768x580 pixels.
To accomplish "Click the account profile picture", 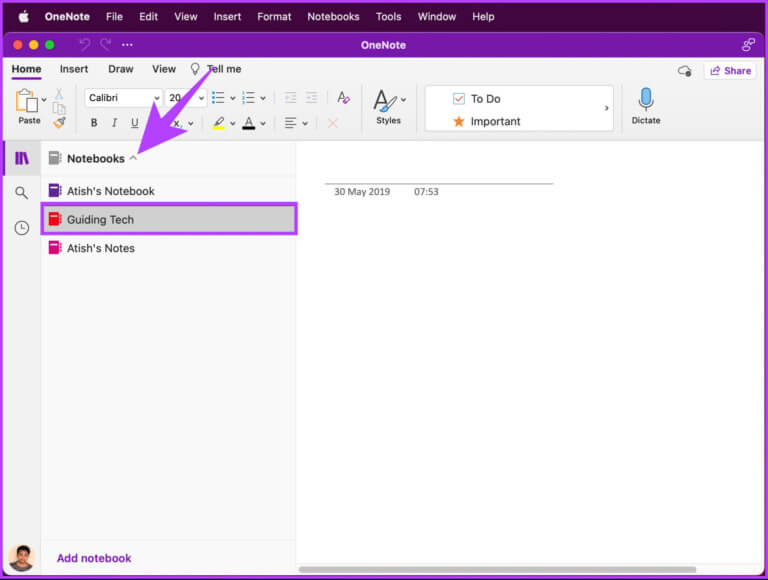I will [22, 557].
